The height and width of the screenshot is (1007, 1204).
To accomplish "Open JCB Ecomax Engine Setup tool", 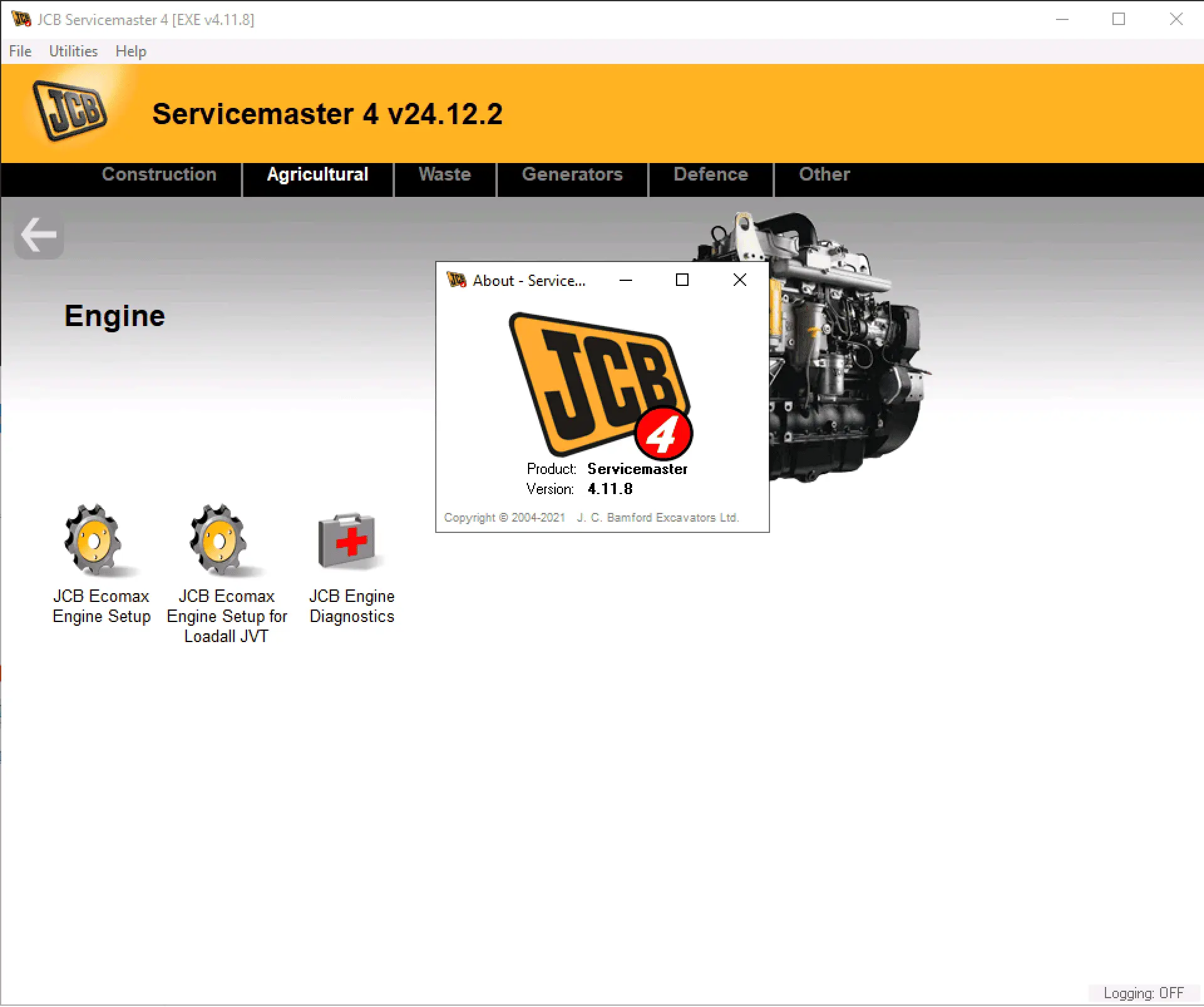I will tap(100, 564).
